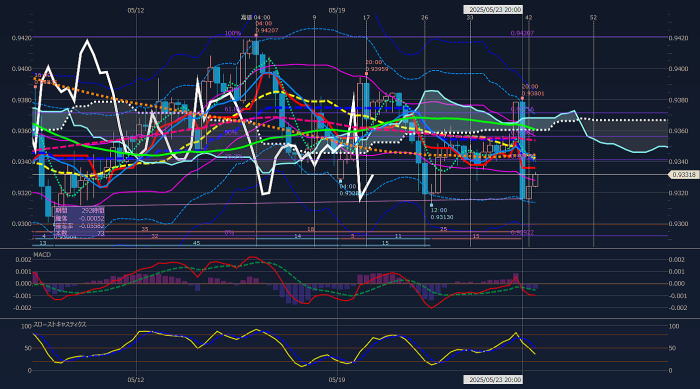Click 0.9340 on the left price axis
700x389 pixels.
click(x=21, y=162)
